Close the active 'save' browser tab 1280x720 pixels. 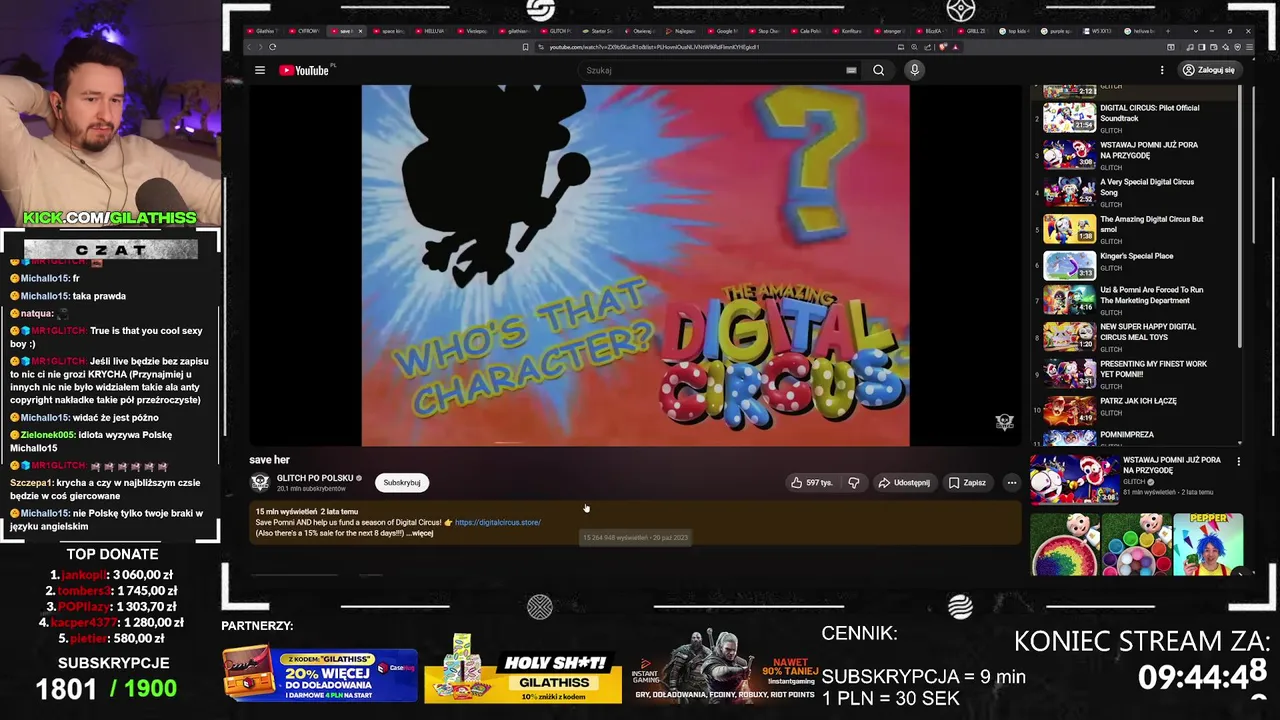[x=360, y=31]
